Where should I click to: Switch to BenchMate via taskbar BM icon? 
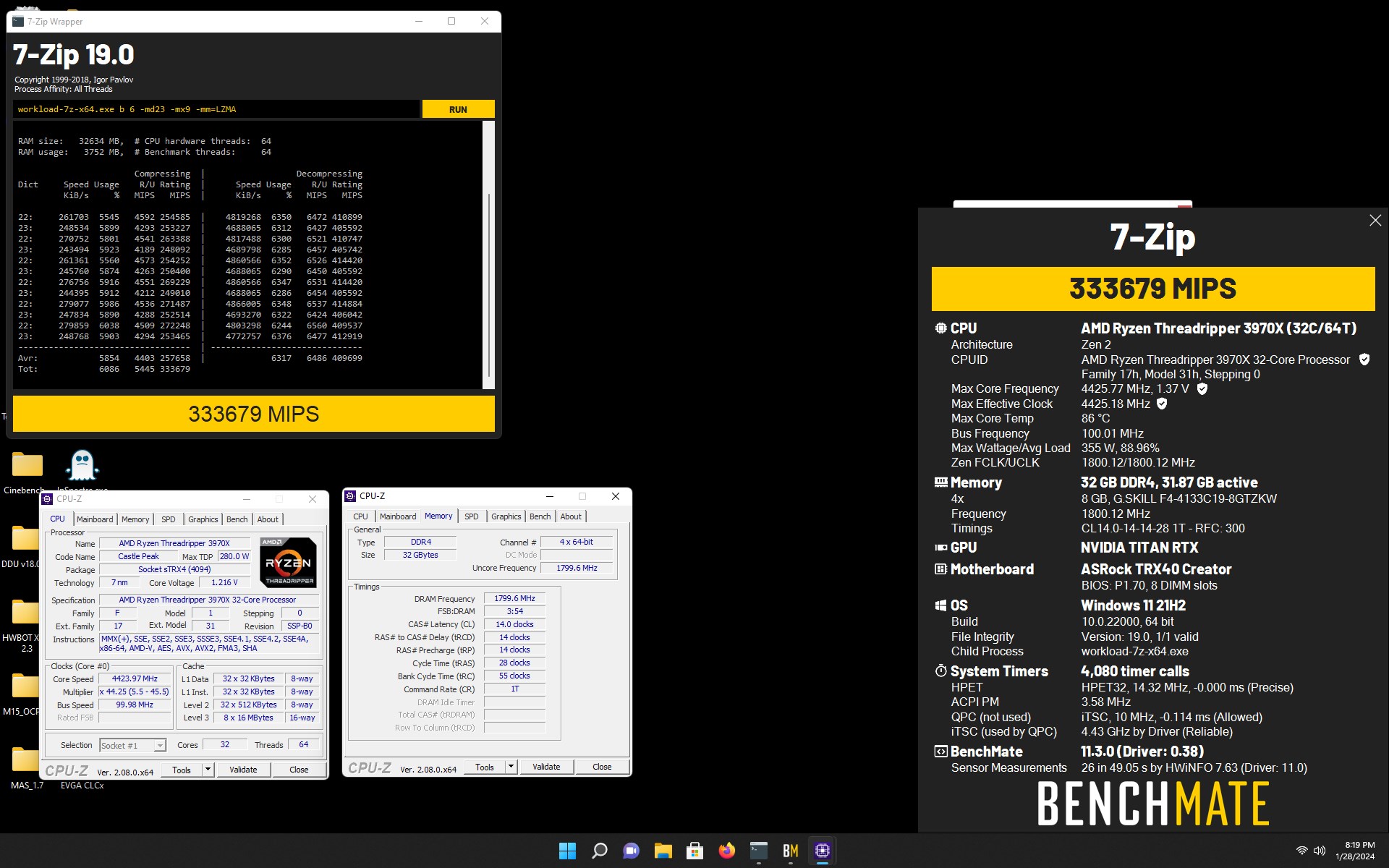pos(790,851)
